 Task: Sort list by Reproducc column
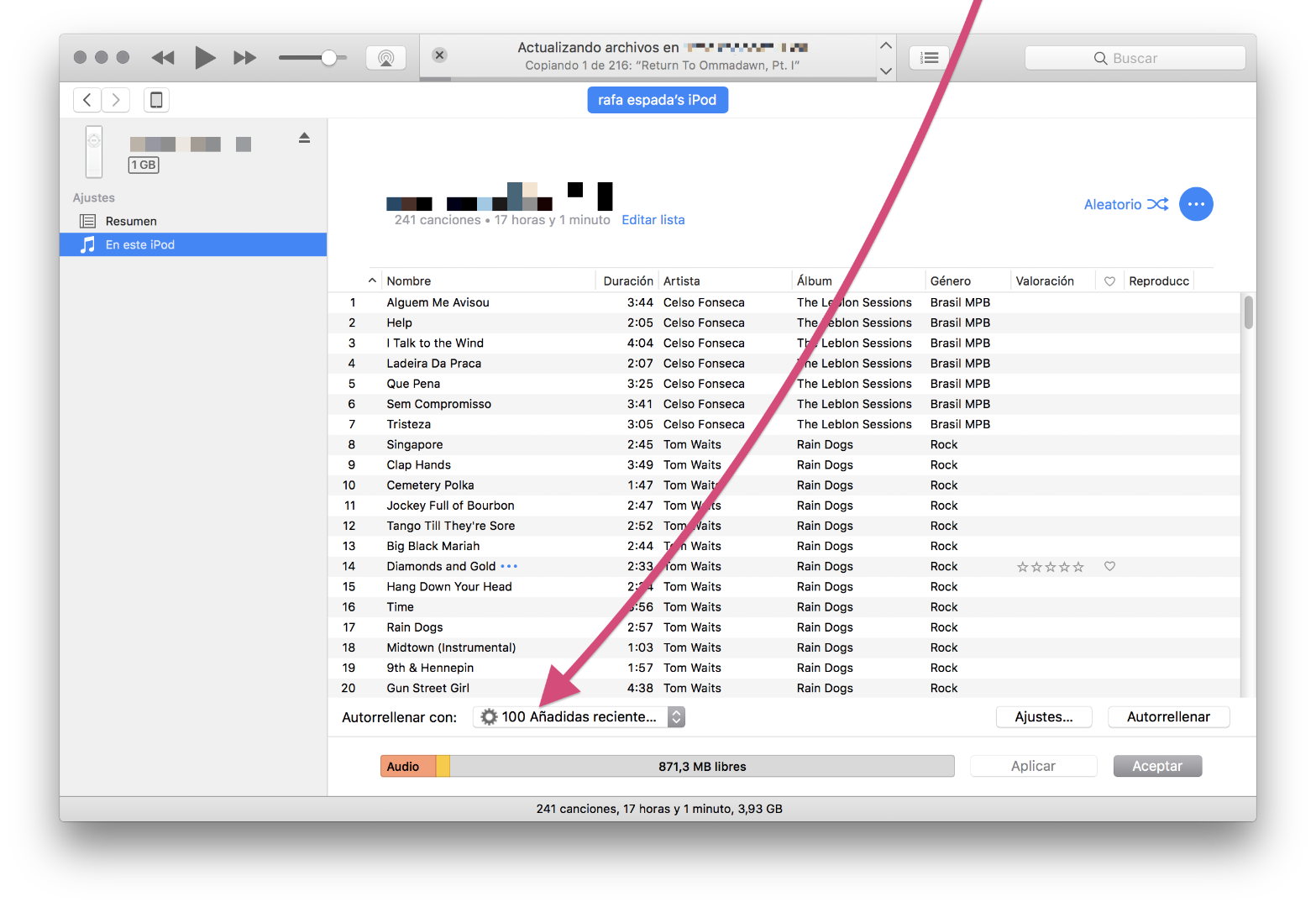[1159, 281]
